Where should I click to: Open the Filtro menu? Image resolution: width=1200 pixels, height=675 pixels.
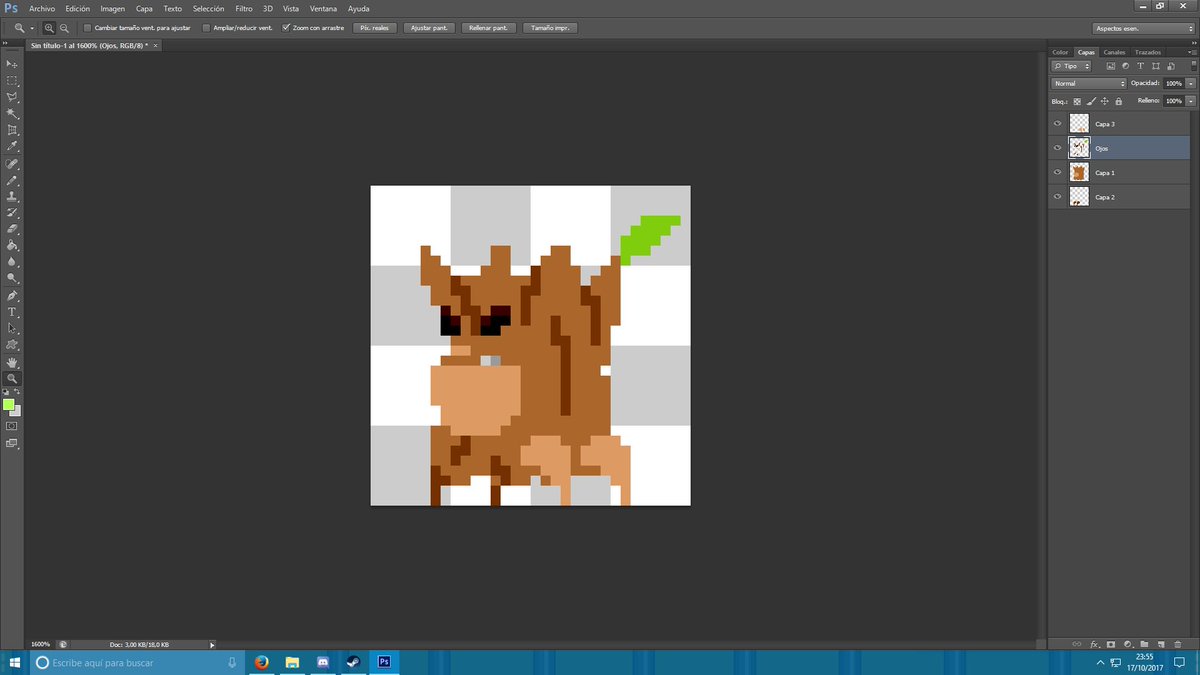click(244, 8)
